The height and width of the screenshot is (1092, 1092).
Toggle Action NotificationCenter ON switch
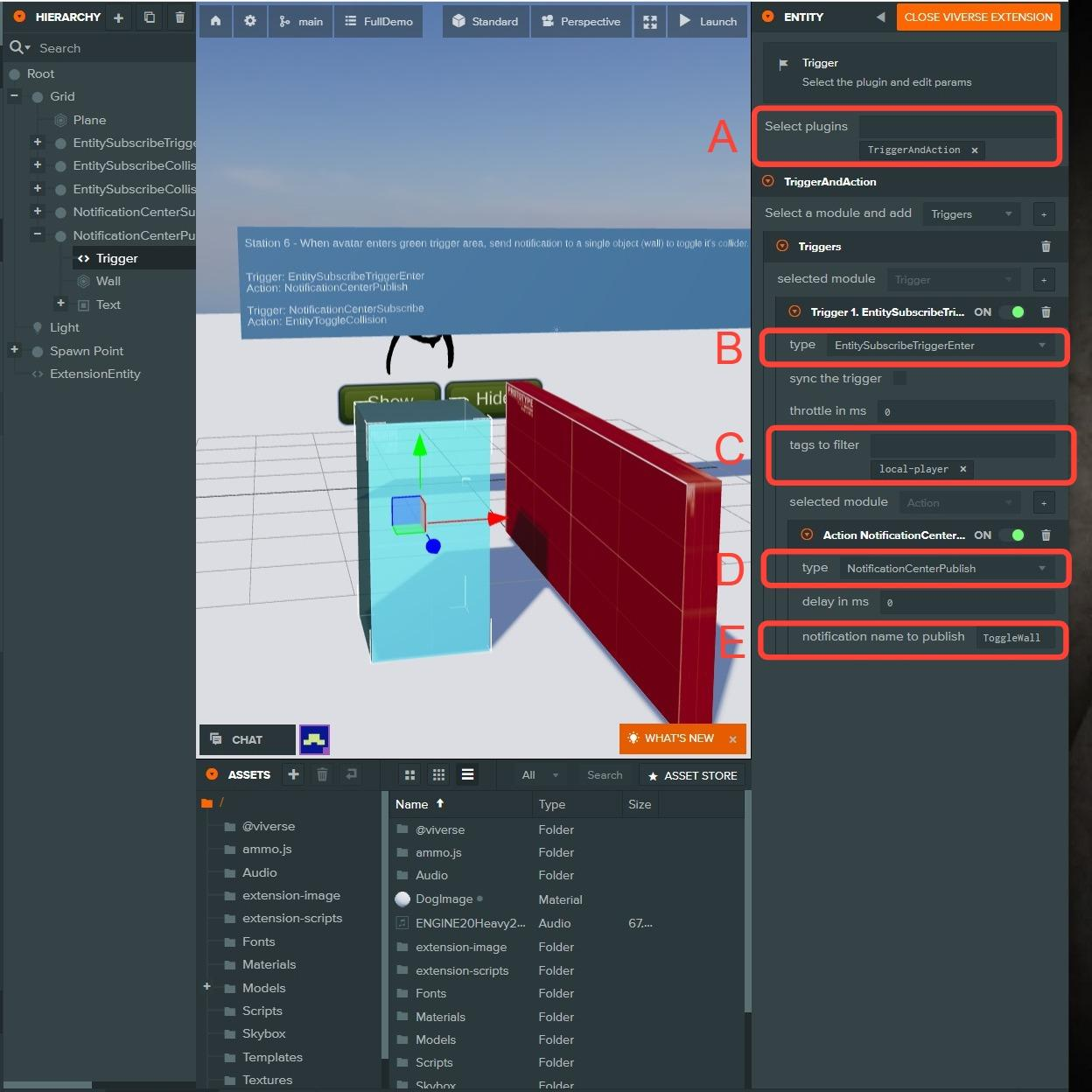coord(1012,535)
